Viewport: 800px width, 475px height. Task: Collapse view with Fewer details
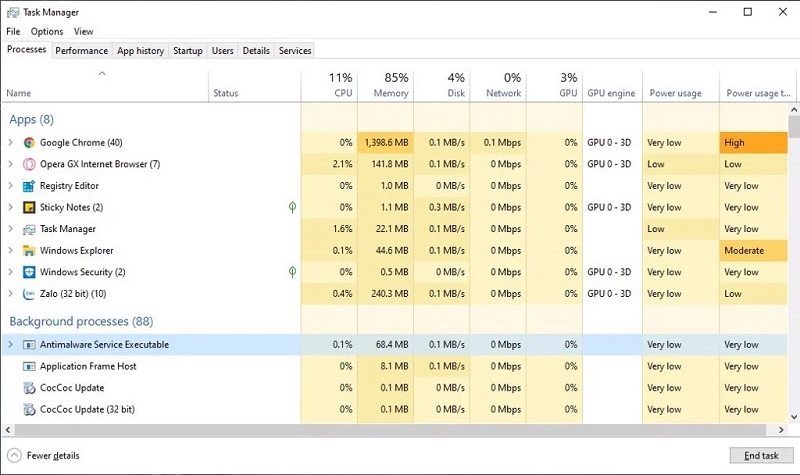tap(44, 455)
